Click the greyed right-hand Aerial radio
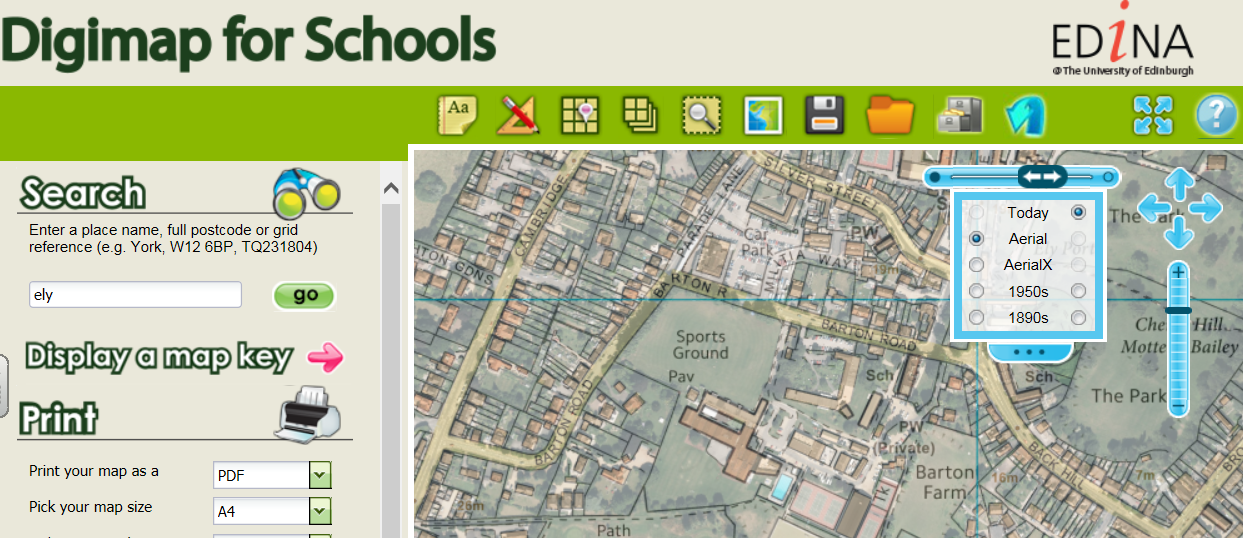 (x=1079, y=239)
